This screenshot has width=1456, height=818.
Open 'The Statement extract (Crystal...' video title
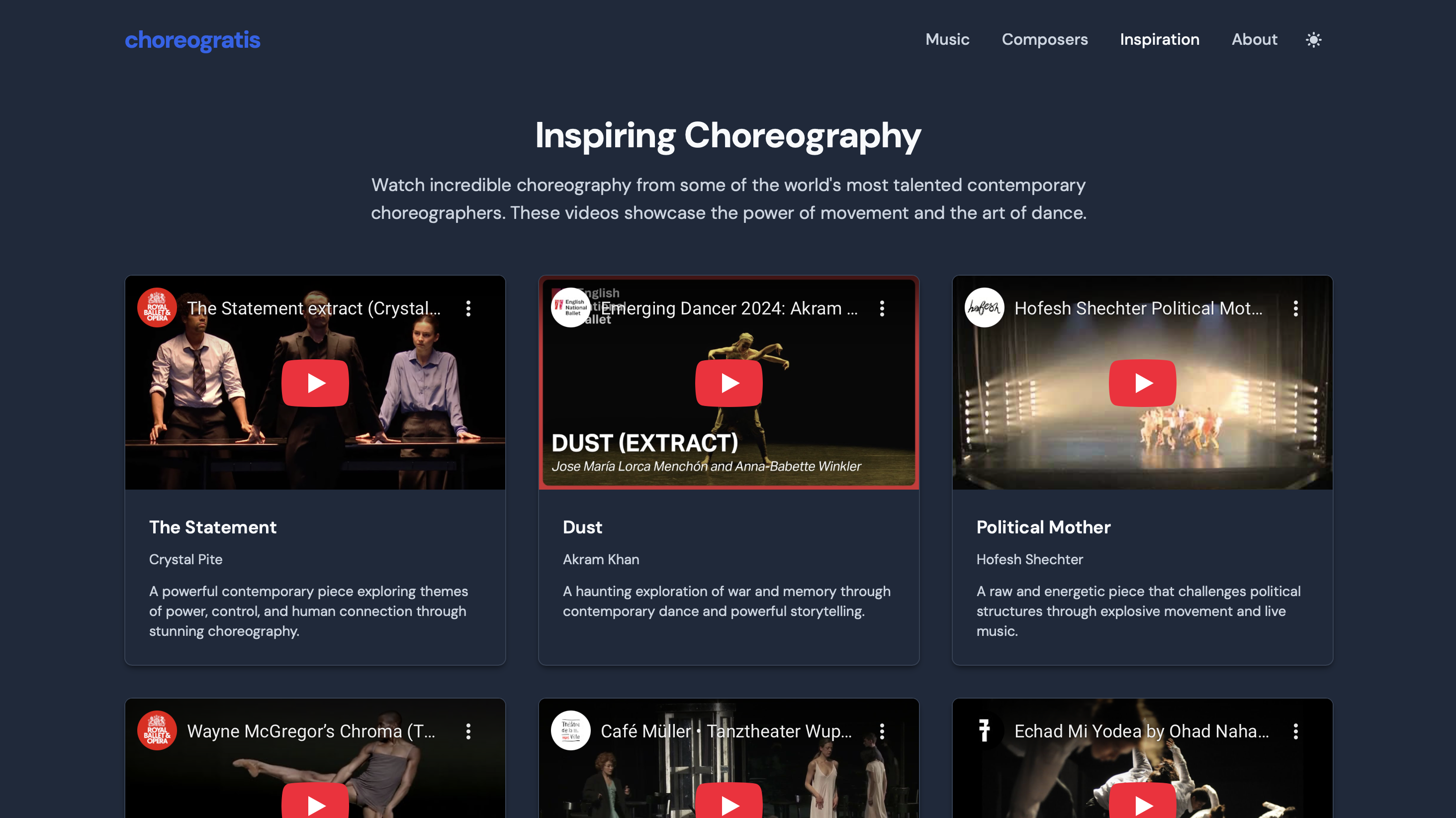(314, 308)
